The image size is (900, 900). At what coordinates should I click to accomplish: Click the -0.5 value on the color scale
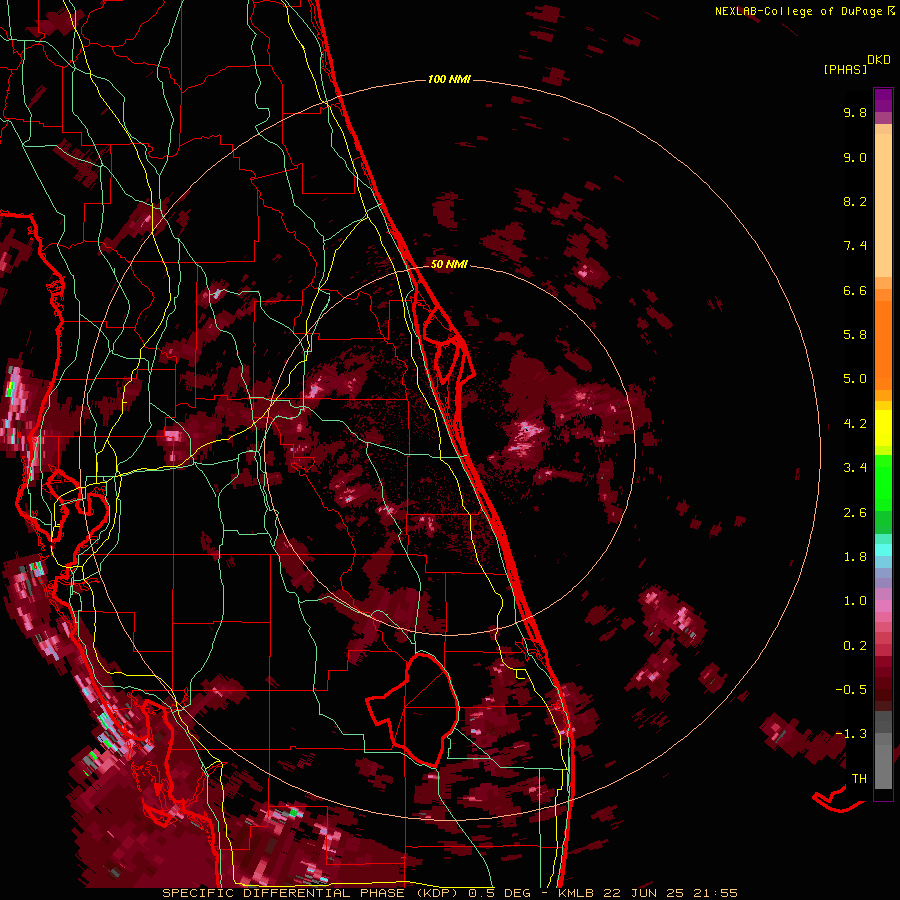click(x=851, y=690)
